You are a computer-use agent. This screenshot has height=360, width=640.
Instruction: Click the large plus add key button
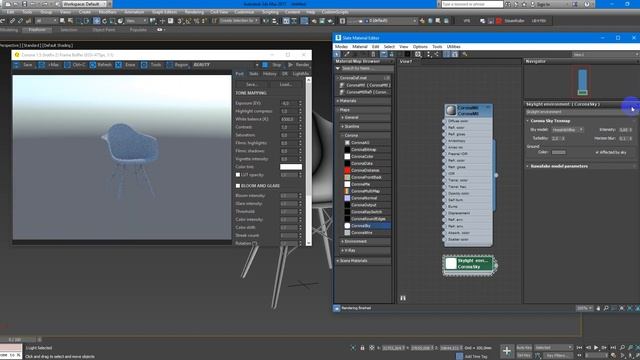(x=507, y=351)
